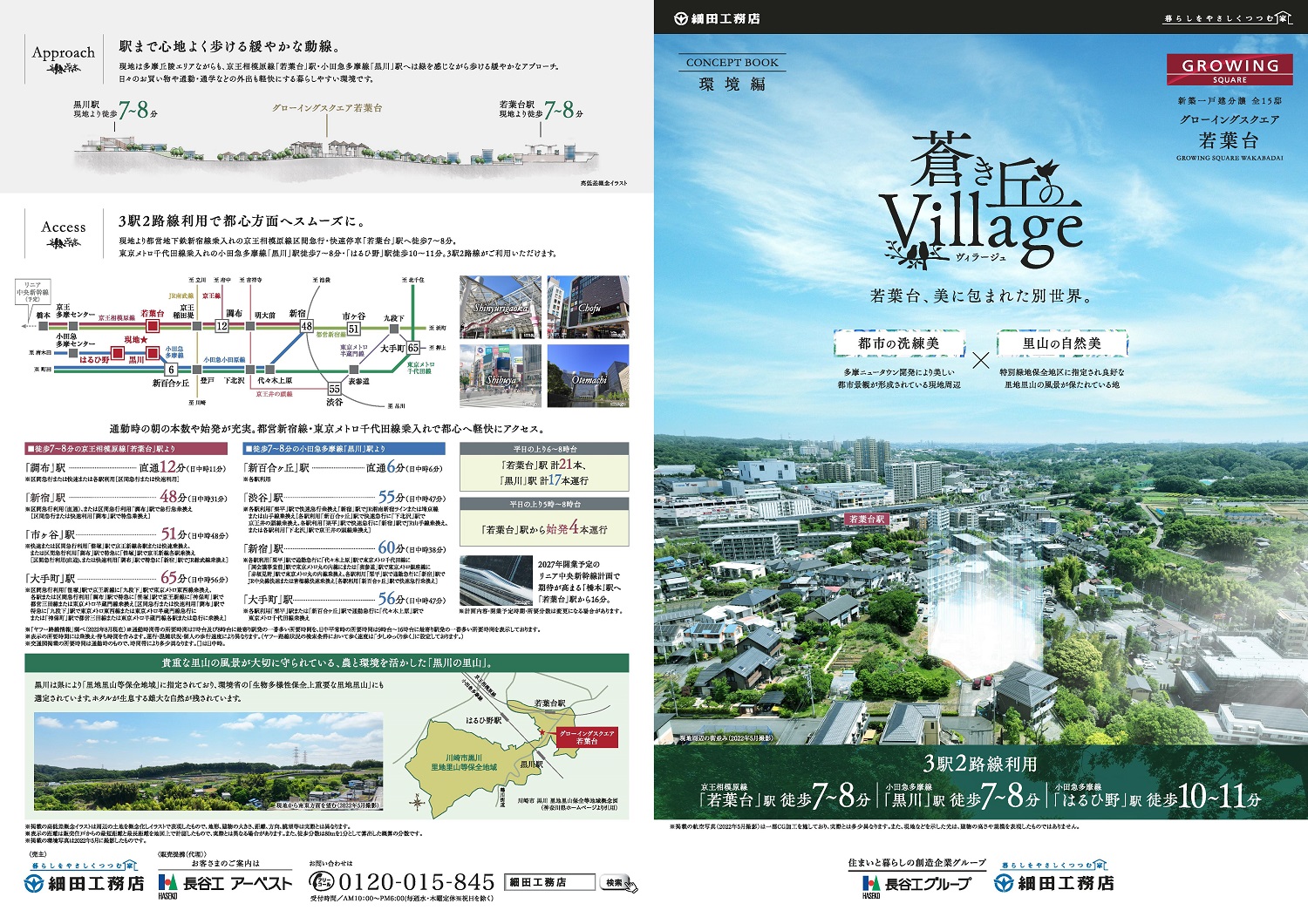Click the 平日の上り5時〜8時台 gray header
The height and width of the screenshot is (924, 1308).
544,504
